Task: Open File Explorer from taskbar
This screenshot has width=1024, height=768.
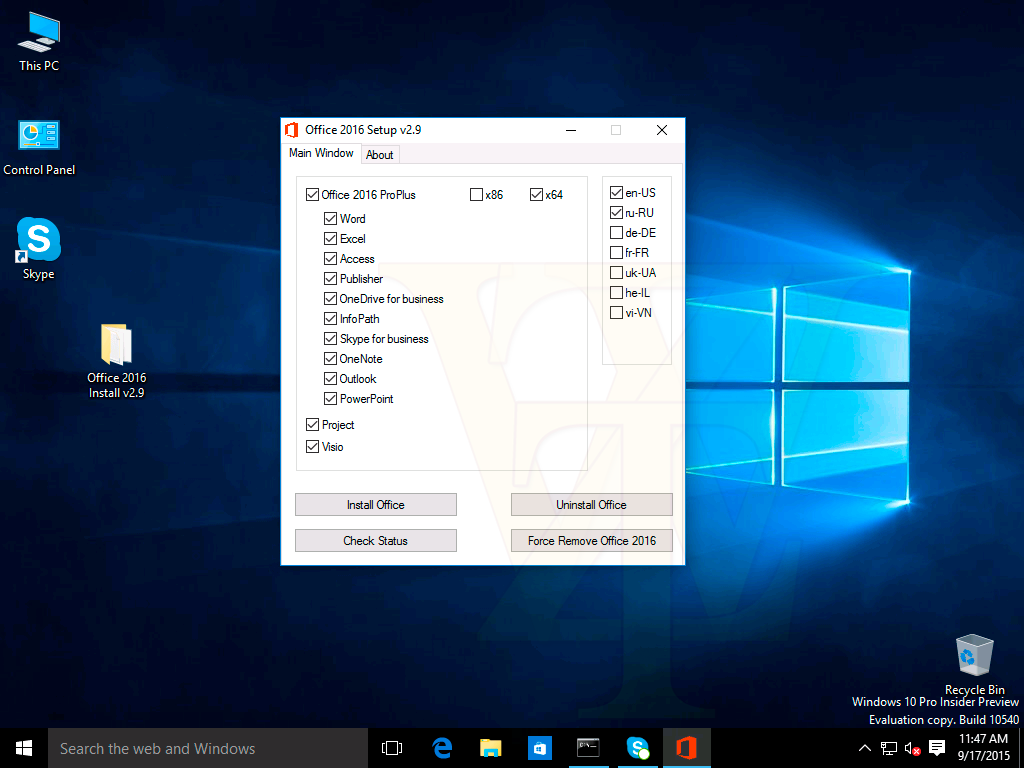Action: tap(490, 748)
